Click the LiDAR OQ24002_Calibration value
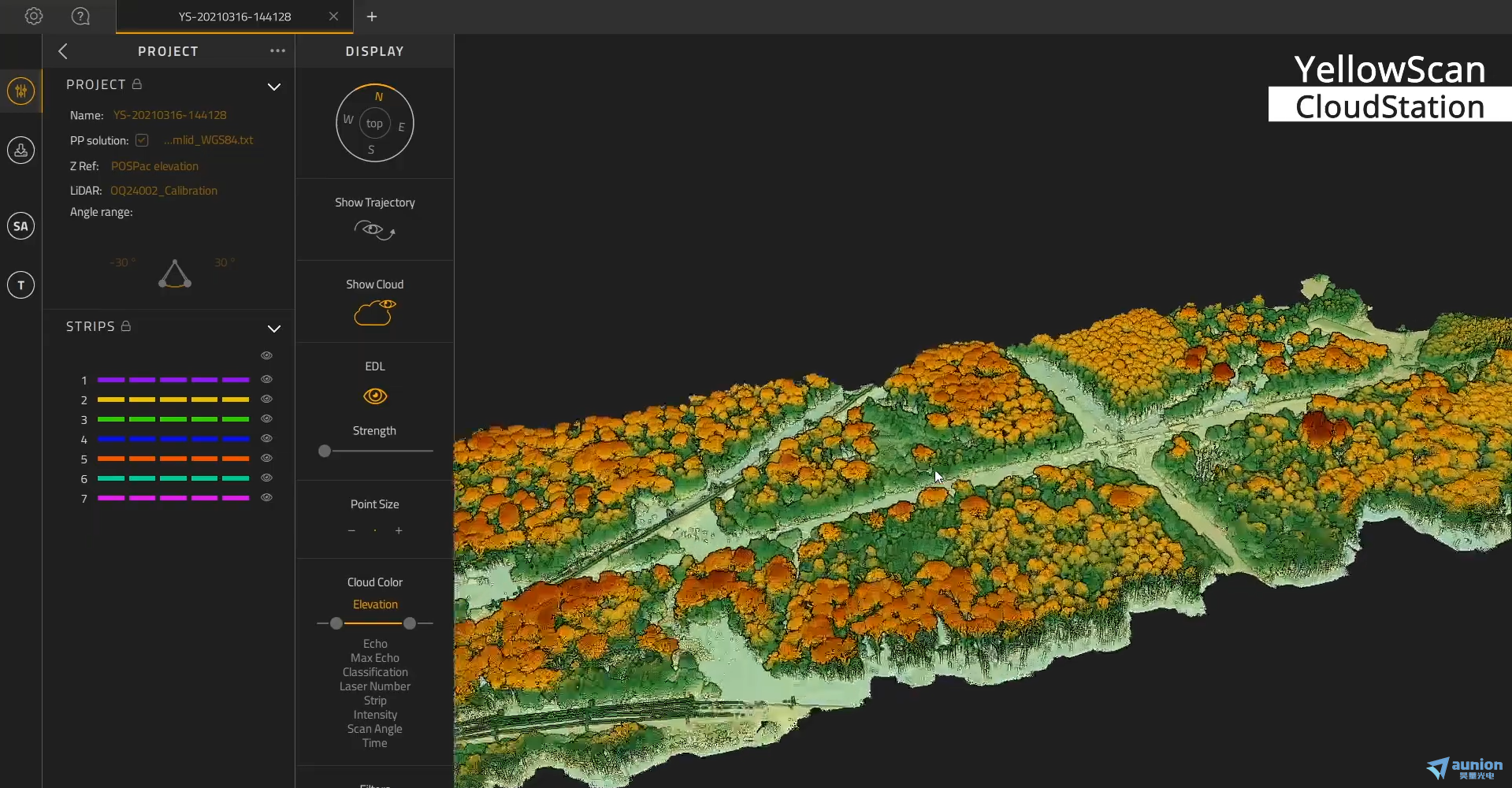 point(164,191)
